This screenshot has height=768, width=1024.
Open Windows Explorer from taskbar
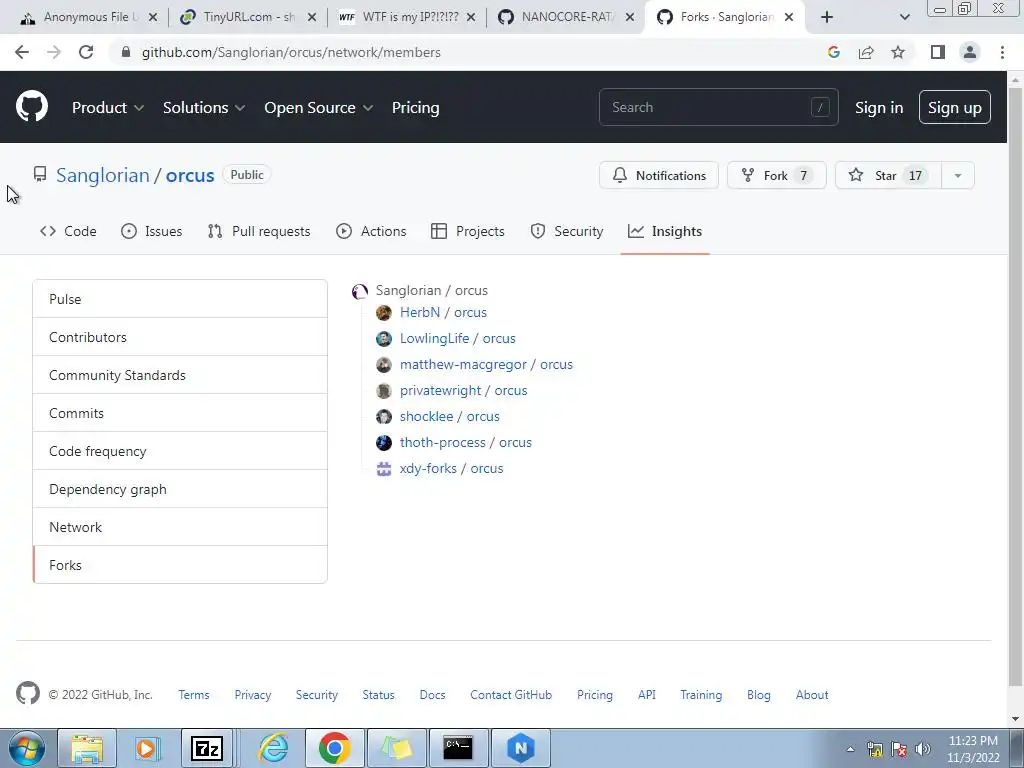[88, 748]
